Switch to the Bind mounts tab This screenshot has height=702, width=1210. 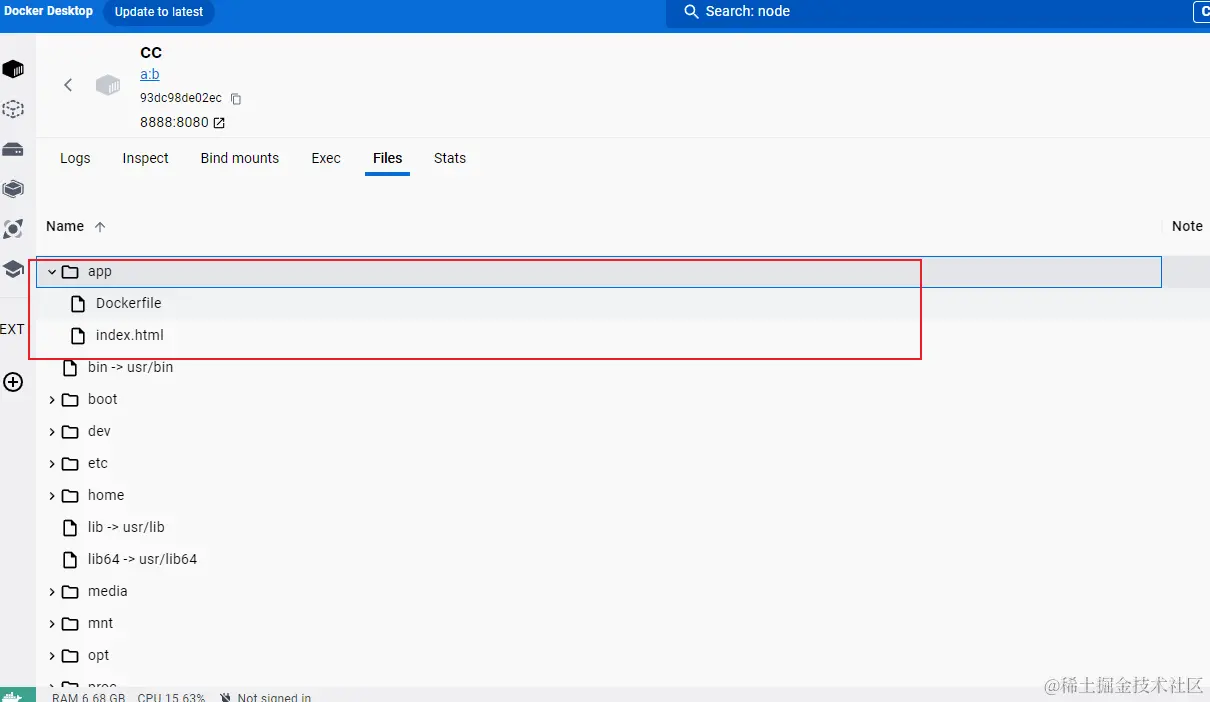(x=240, y=158)
